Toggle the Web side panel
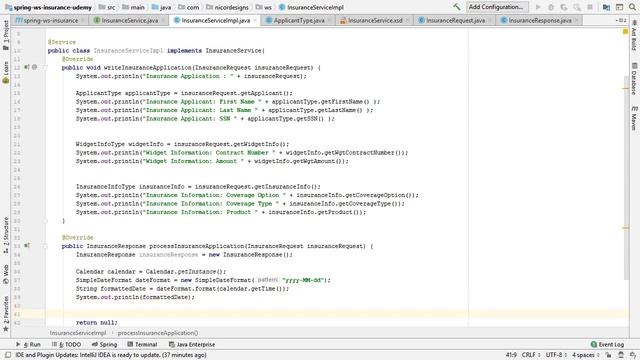The image size is (640, 360). tap(5, 274)
